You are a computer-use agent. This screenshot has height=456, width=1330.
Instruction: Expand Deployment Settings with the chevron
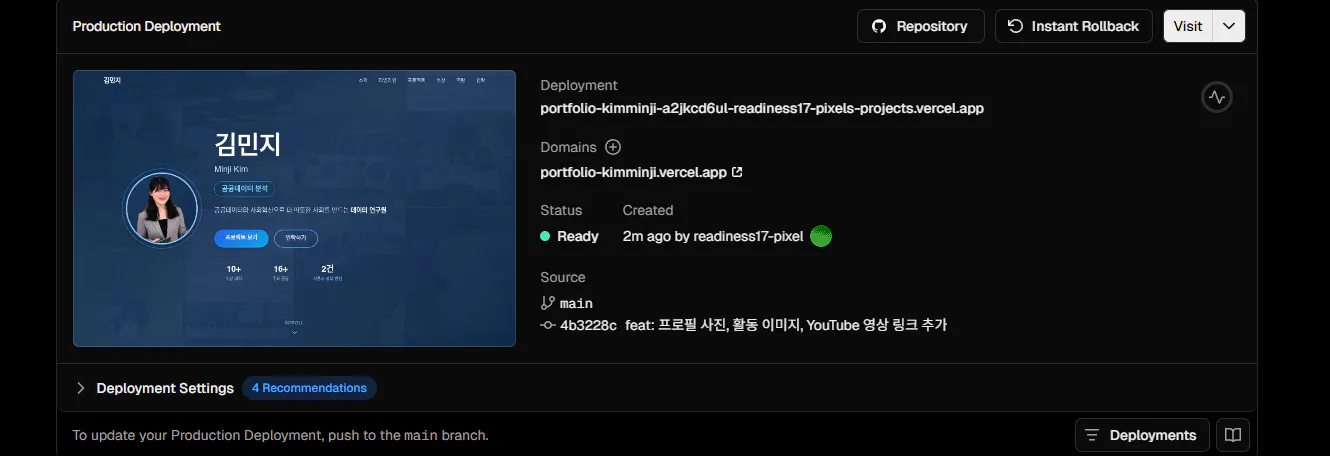pos(81,388)
